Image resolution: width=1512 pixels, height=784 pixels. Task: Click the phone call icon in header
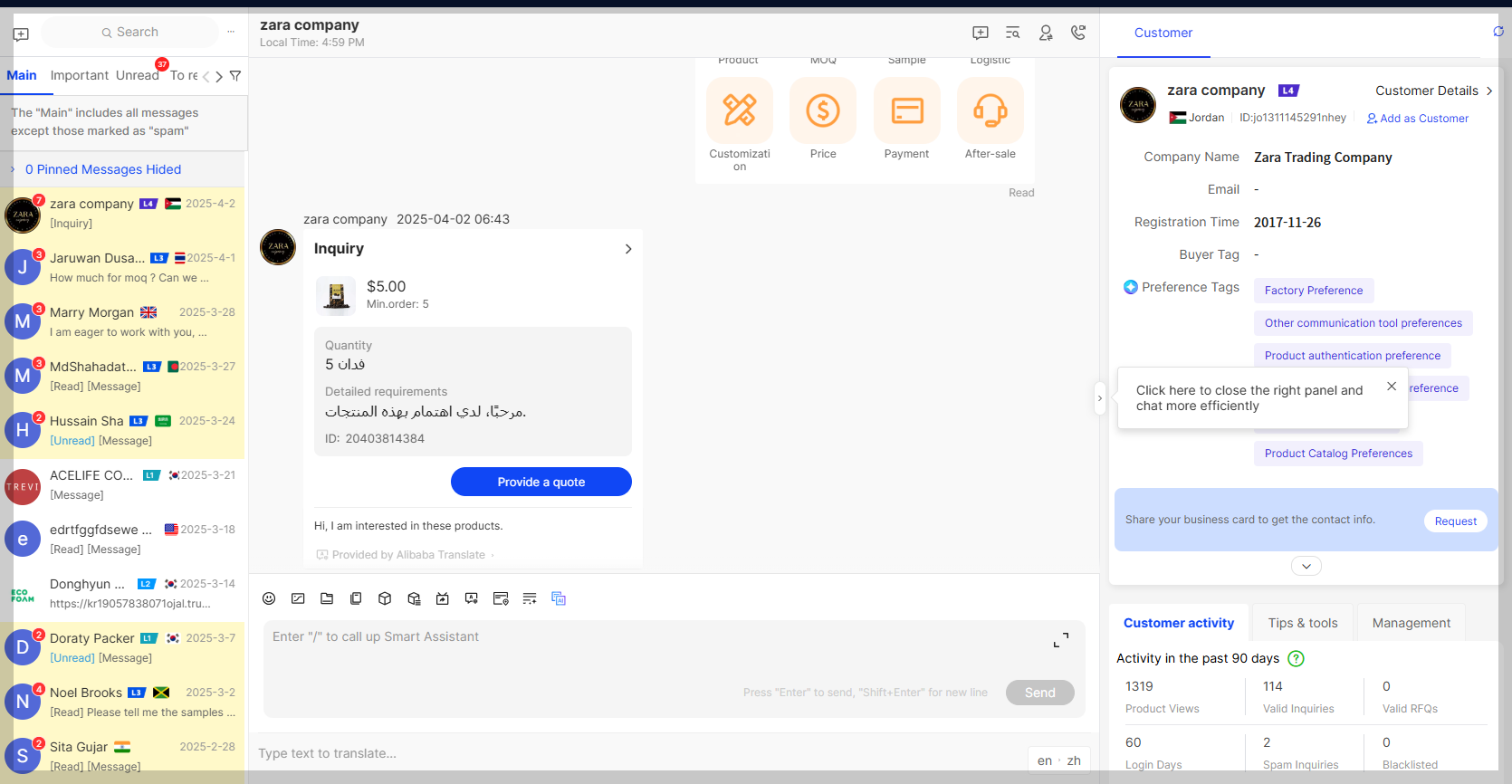(x=1078, y=33)
